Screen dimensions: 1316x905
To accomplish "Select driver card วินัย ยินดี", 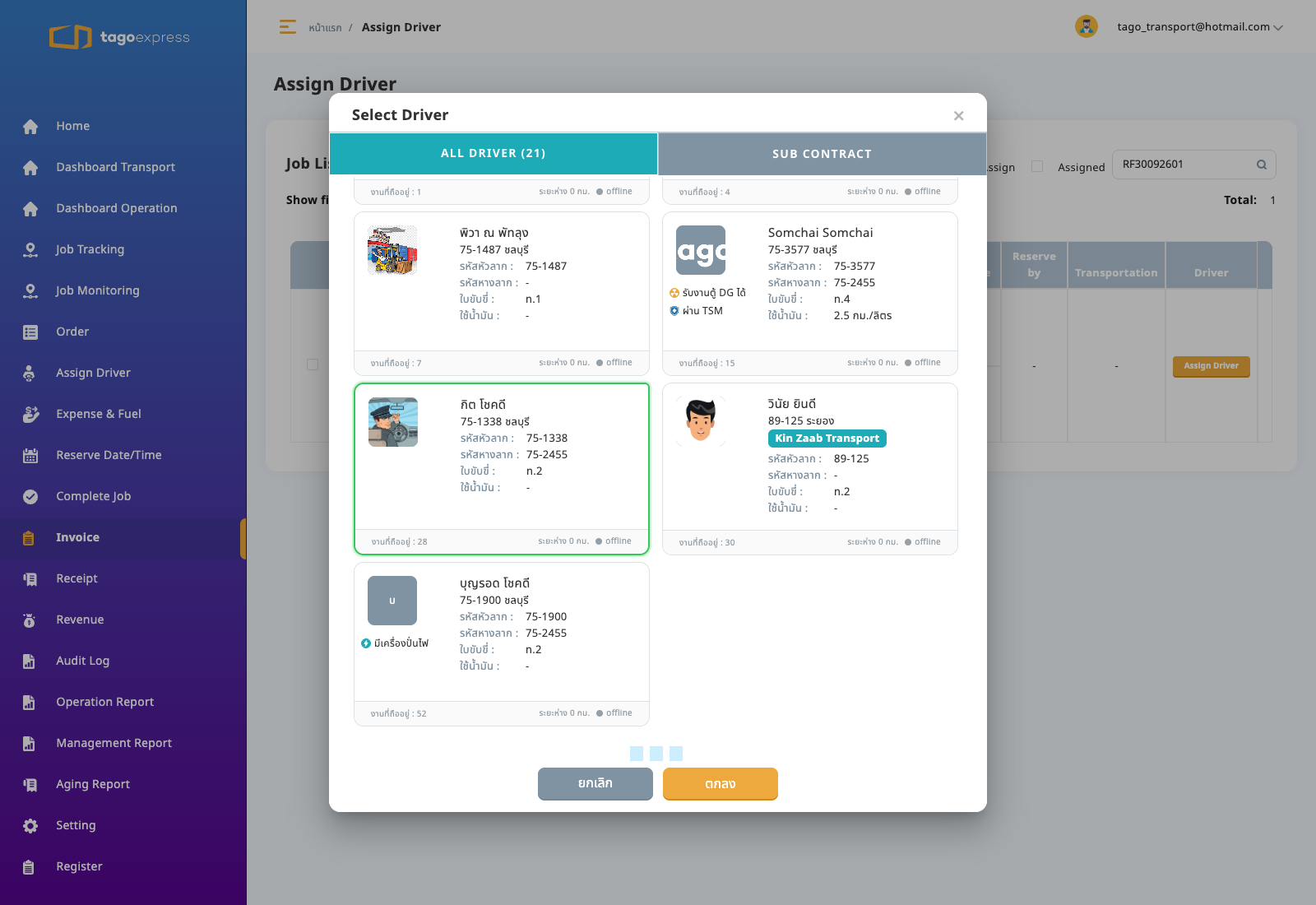I will tap(810, 469).
